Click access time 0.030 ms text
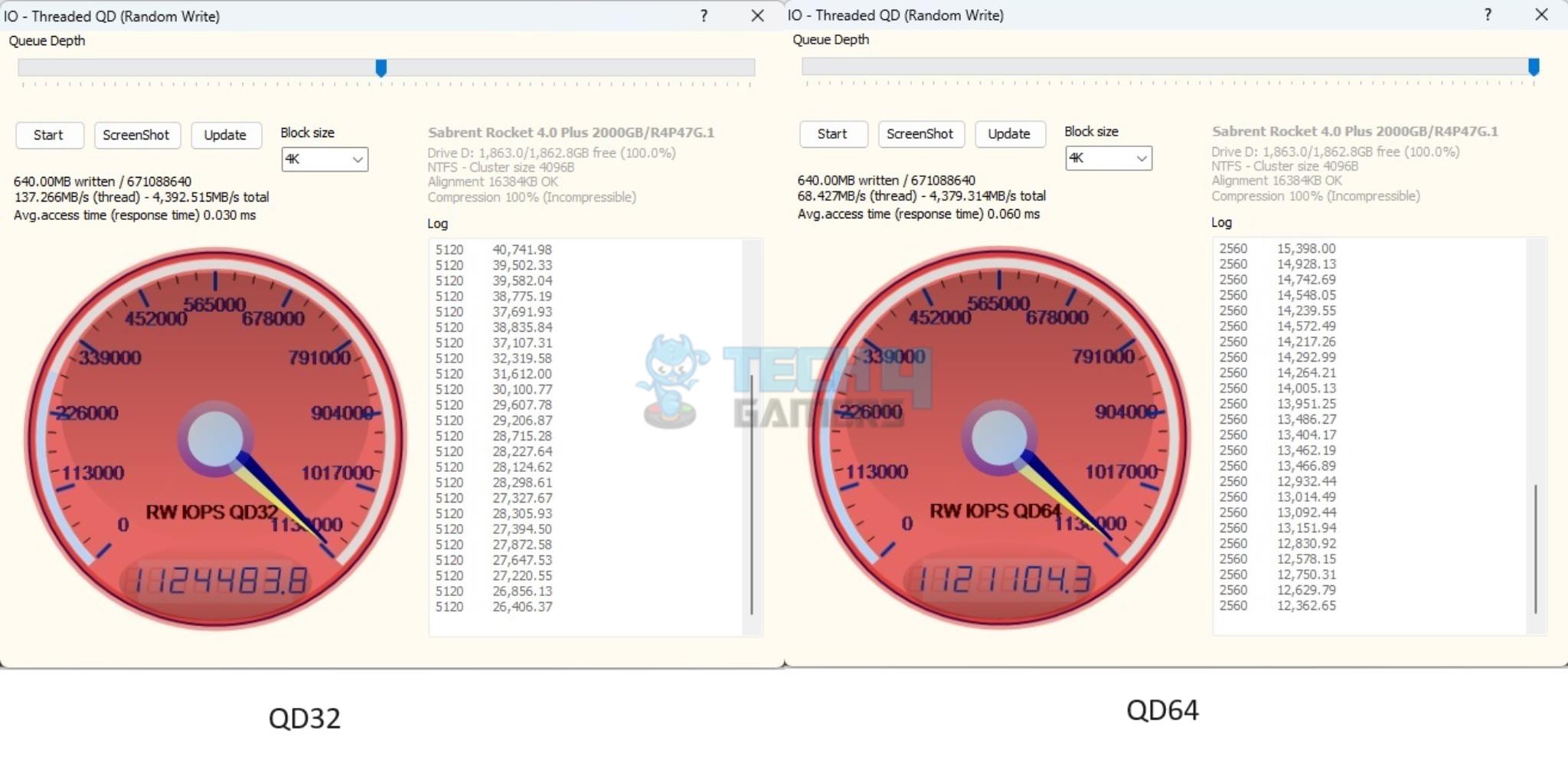The width and height of the screenshot is (1568, 763). click(135, 215)
